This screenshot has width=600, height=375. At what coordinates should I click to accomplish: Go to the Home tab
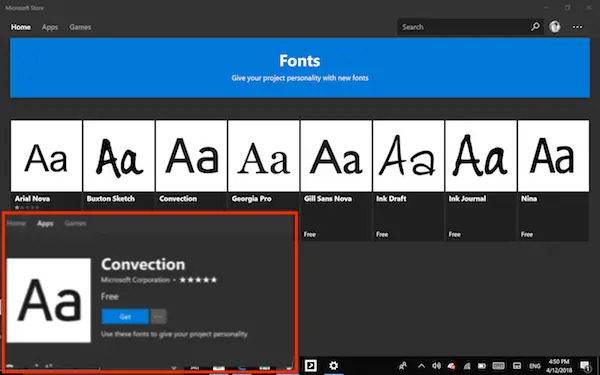(21, 27)
